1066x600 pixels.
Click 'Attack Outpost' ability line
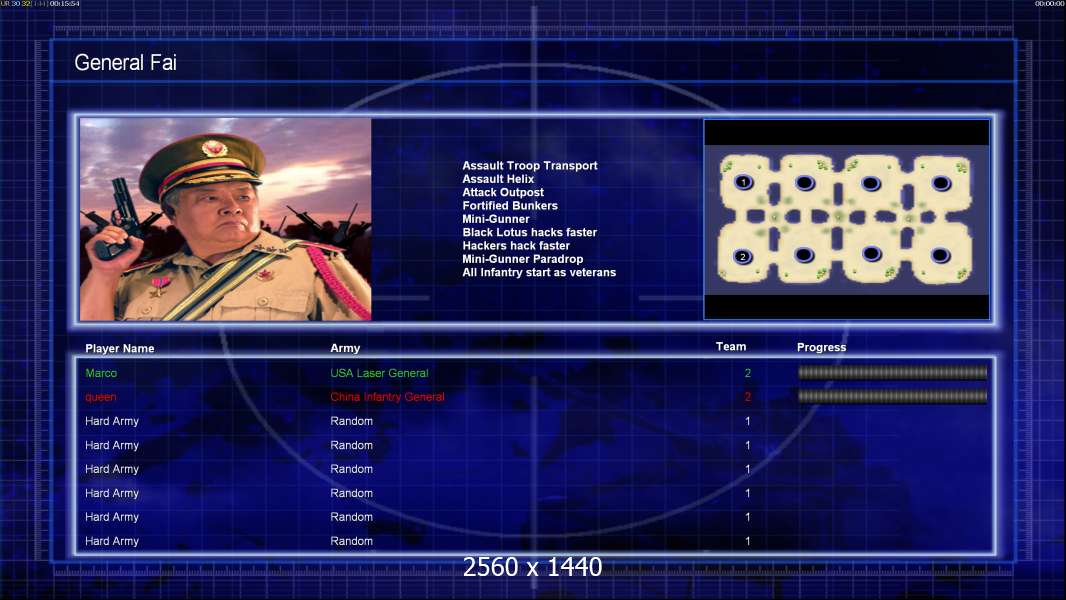pos(503,192)
